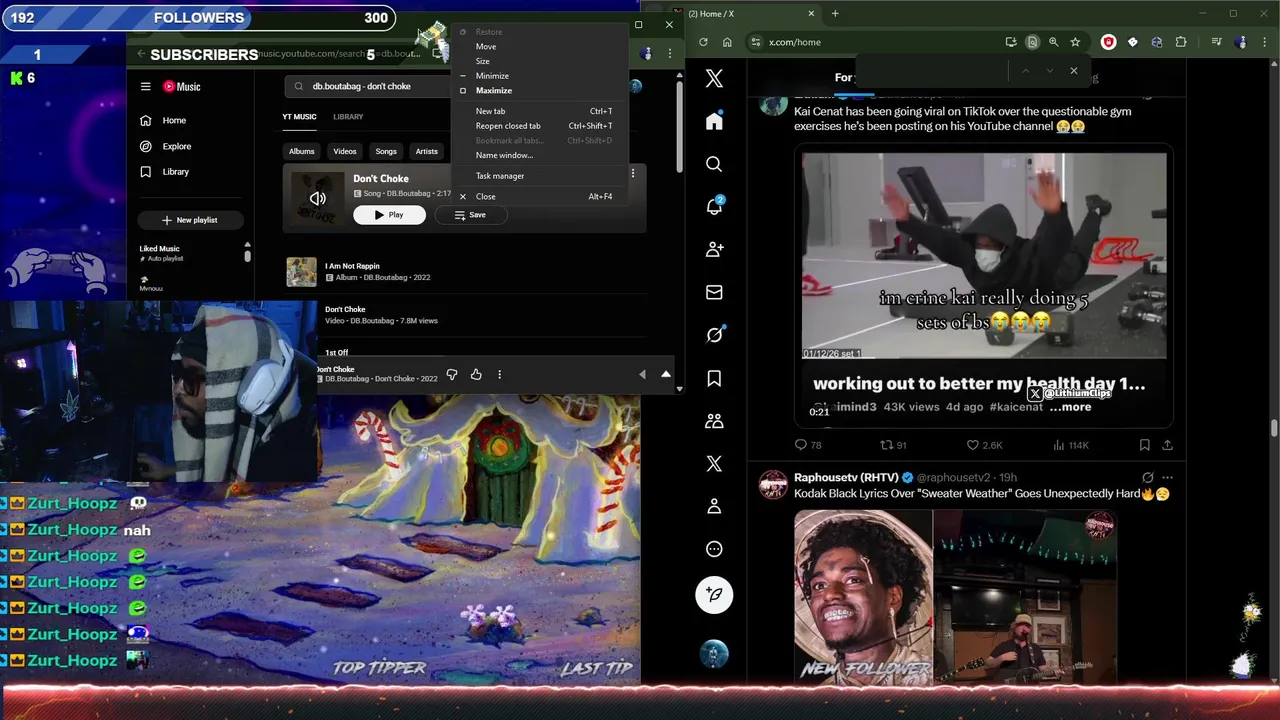Open the red shield extension icon
This screenshot has width=1280, height=720.
[x=1108, y=42]
